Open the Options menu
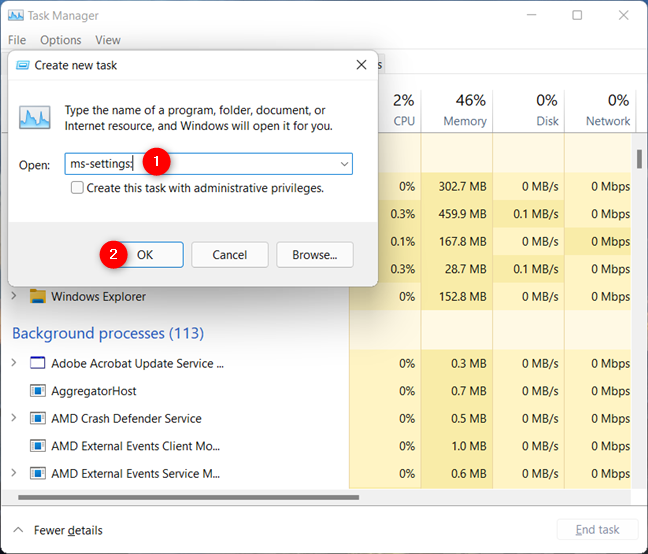Image resolution: width=648 pixels, height=554 pixels. coord(61,40)
